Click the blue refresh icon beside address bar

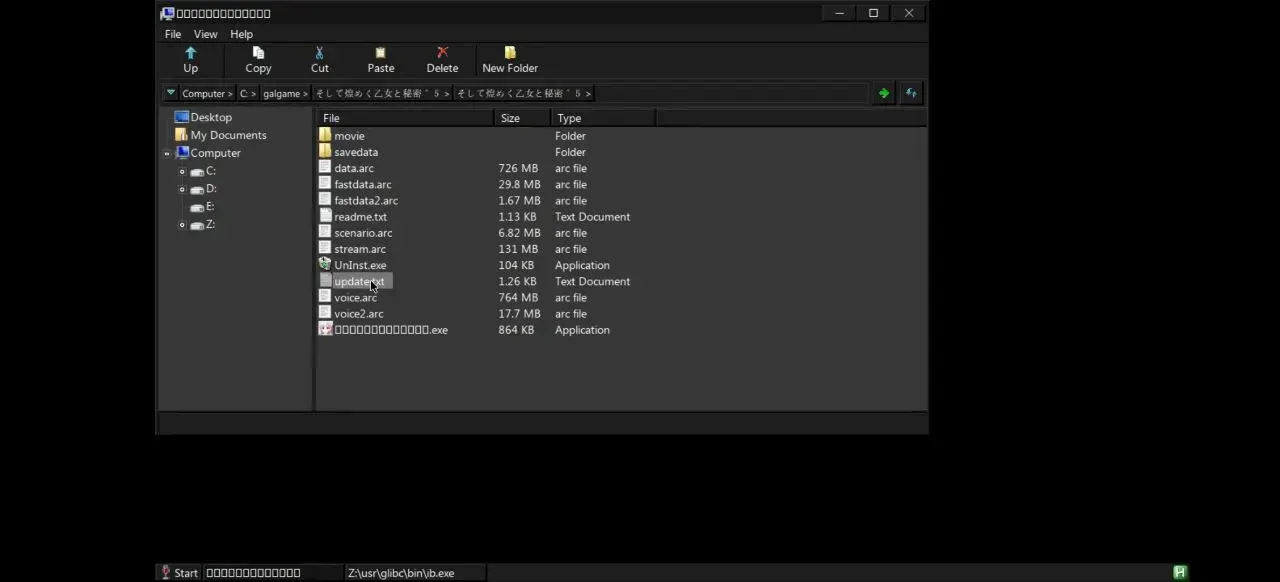click(911, 93)
